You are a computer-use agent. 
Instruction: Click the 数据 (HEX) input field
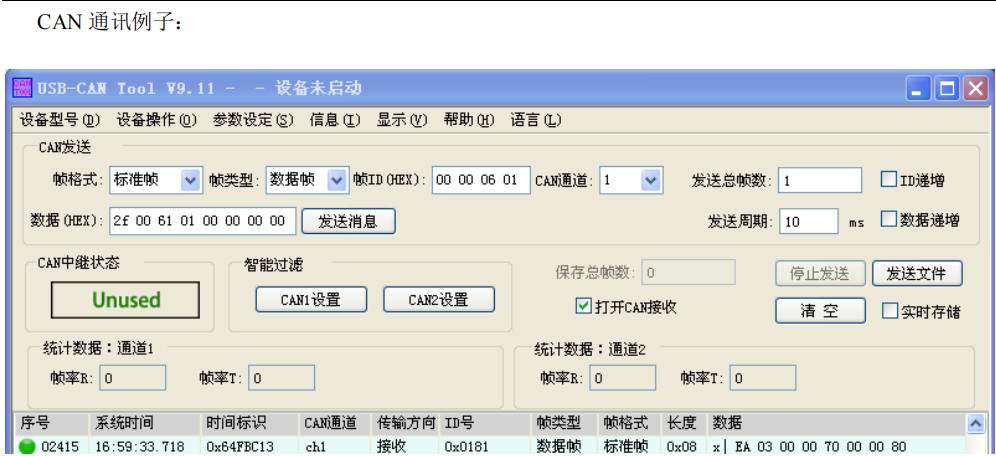(x=203, y=220)
